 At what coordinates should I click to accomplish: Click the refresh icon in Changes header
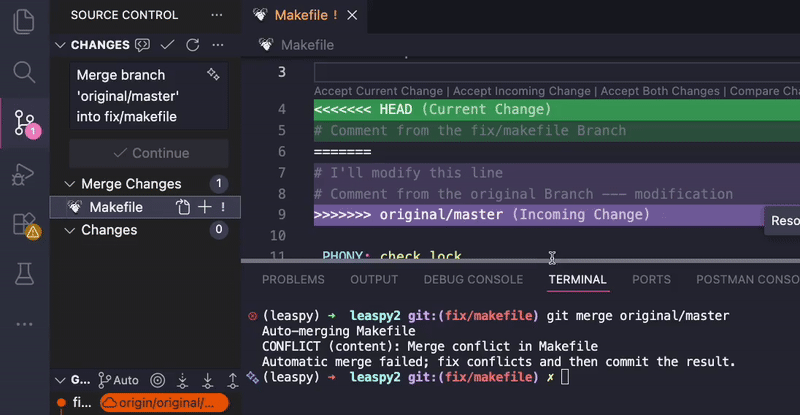tap(193, 45)
